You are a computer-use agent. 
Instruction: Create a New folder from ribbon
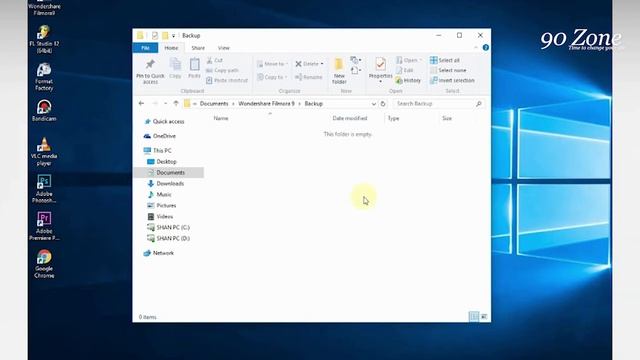point(339,71)
